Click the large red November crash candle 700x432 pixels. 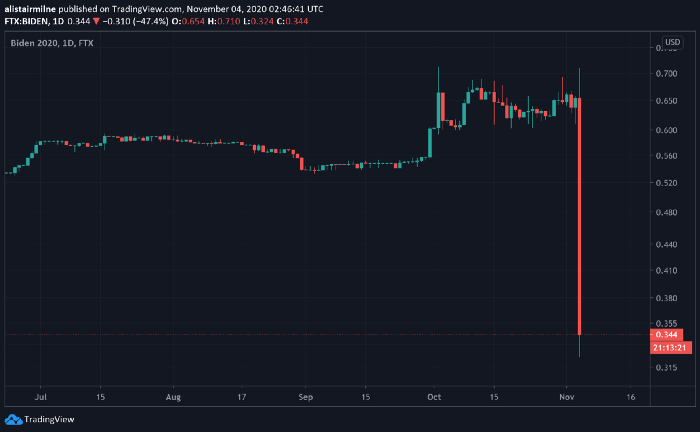pos(579,216)
